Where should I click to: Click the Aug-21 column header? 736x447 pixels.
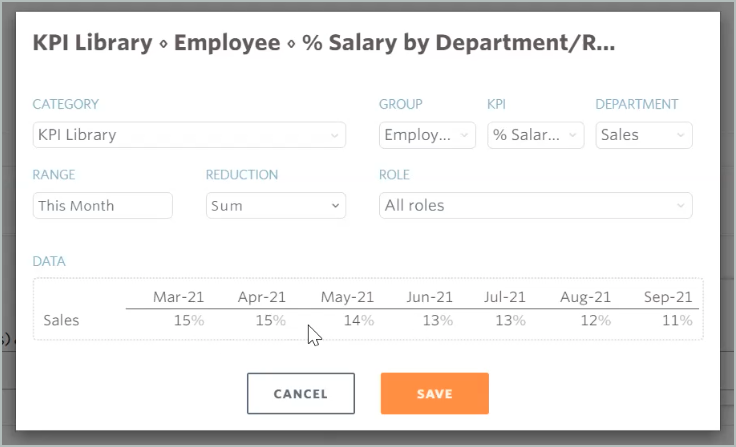[585, 297]
